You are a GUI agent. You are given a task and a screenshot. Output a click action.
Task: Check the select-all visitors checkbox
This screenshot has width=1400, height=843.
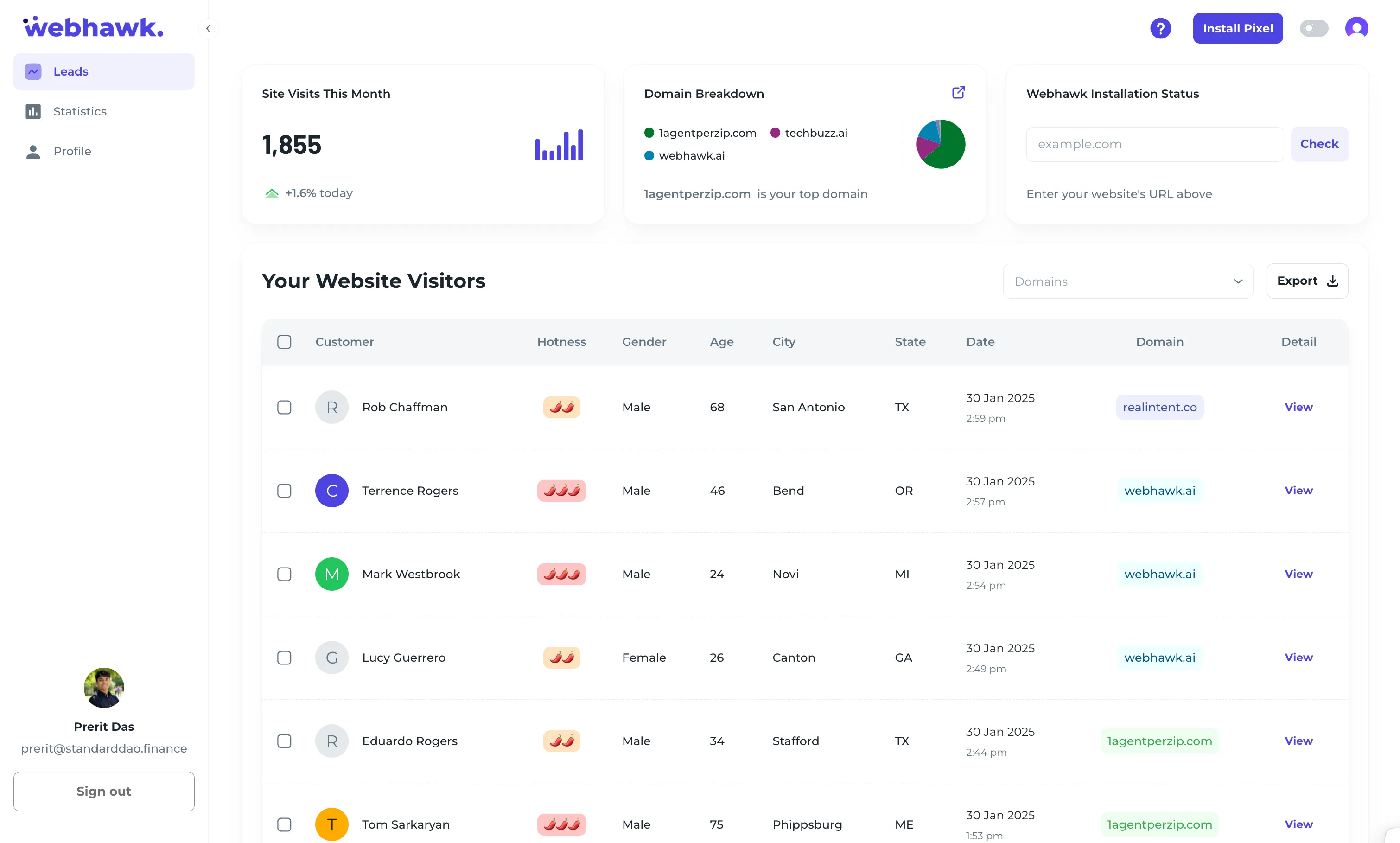[x=285, y=341]
